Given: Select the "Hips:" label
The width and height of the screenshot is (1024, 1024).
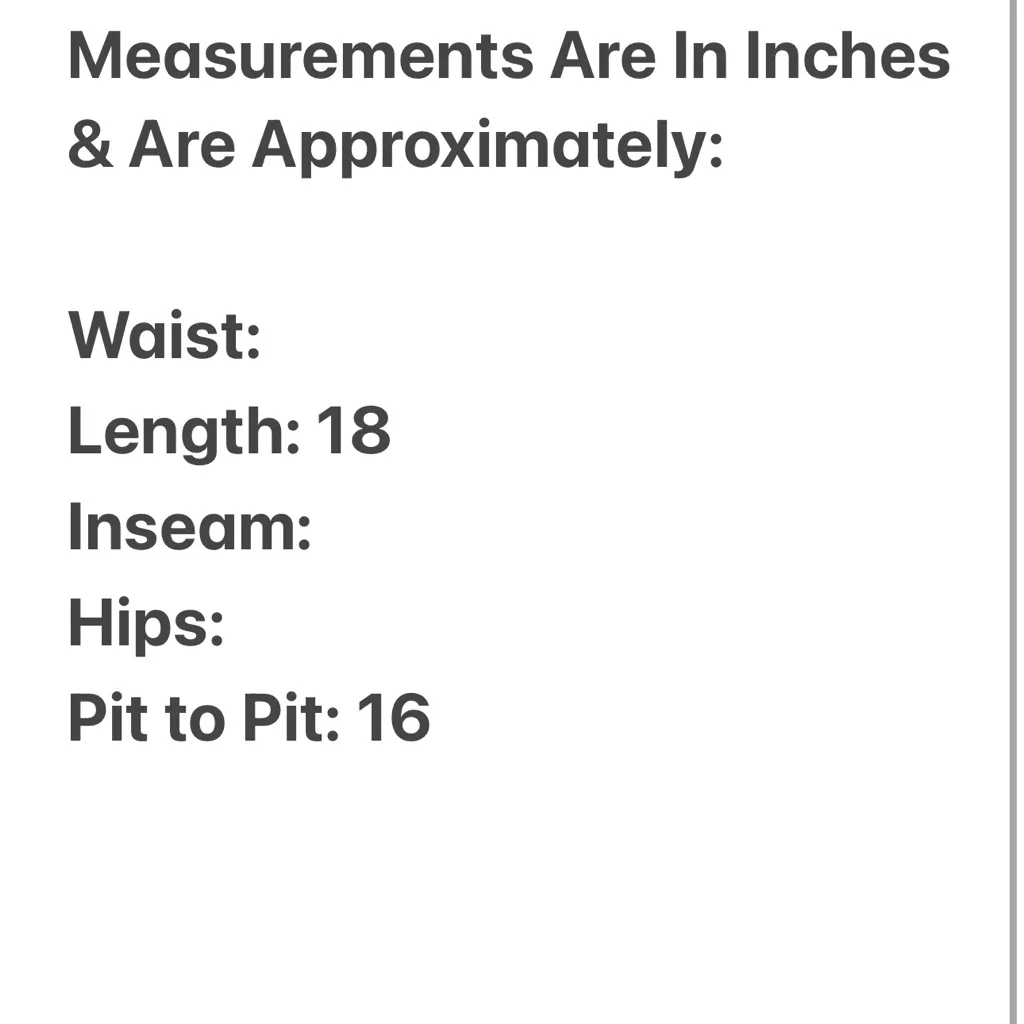Looking at the screenshot, I should tap(146, 623).
